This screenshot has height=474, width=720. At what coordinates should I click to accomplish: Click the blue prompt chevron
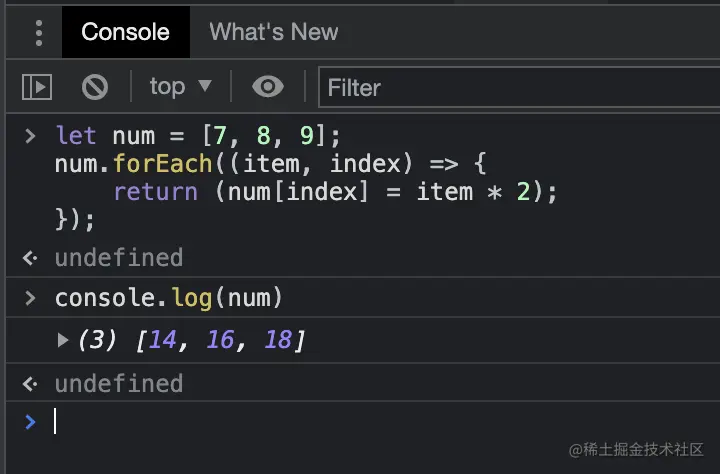tap(30, 422)
